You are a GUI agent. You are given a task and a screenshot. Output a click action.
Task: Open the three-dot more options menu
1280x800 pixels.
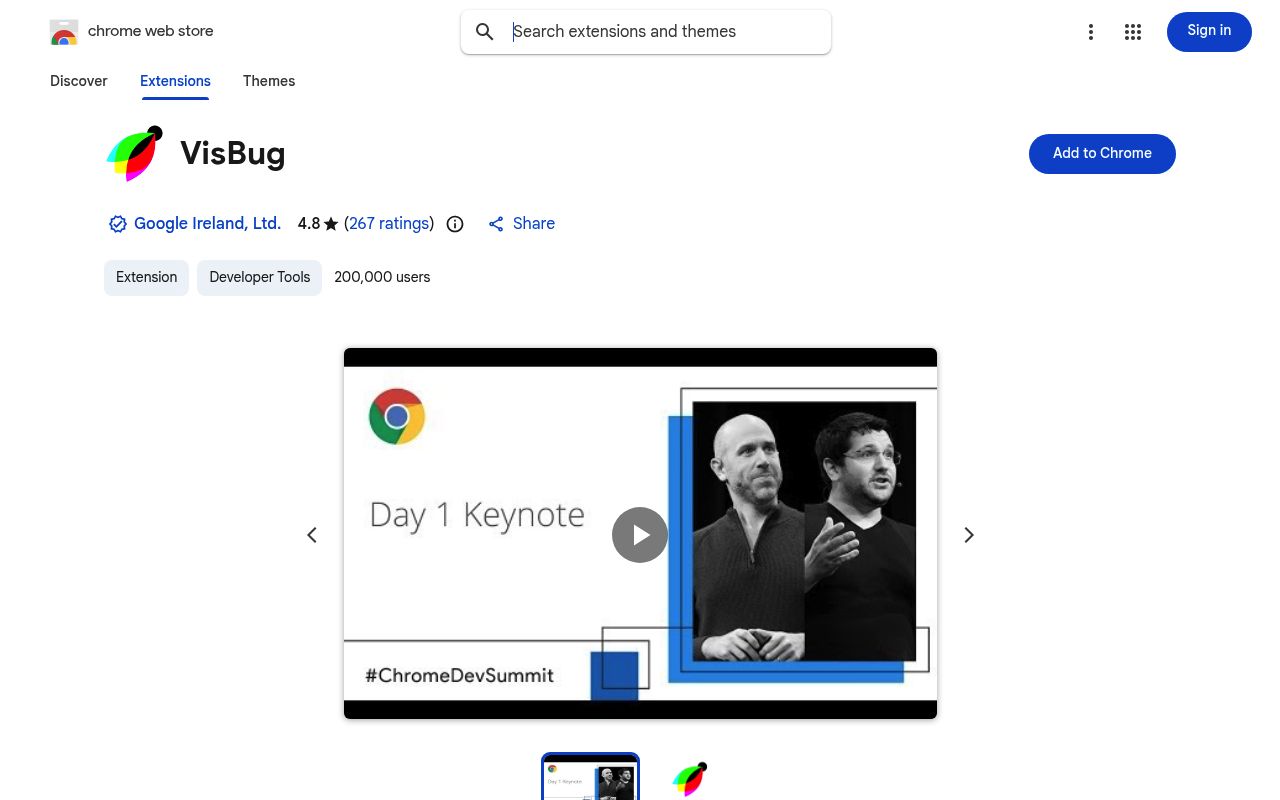pos(1091,32)
